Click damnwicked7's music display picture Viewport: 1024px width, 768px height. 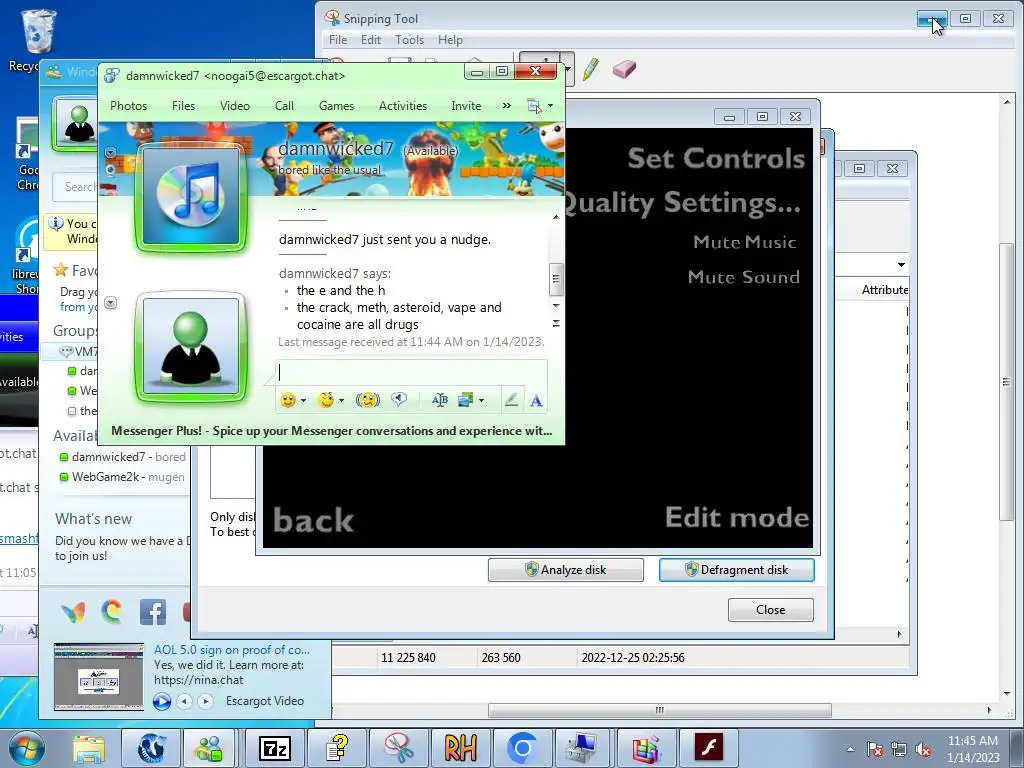click(191, 197)
